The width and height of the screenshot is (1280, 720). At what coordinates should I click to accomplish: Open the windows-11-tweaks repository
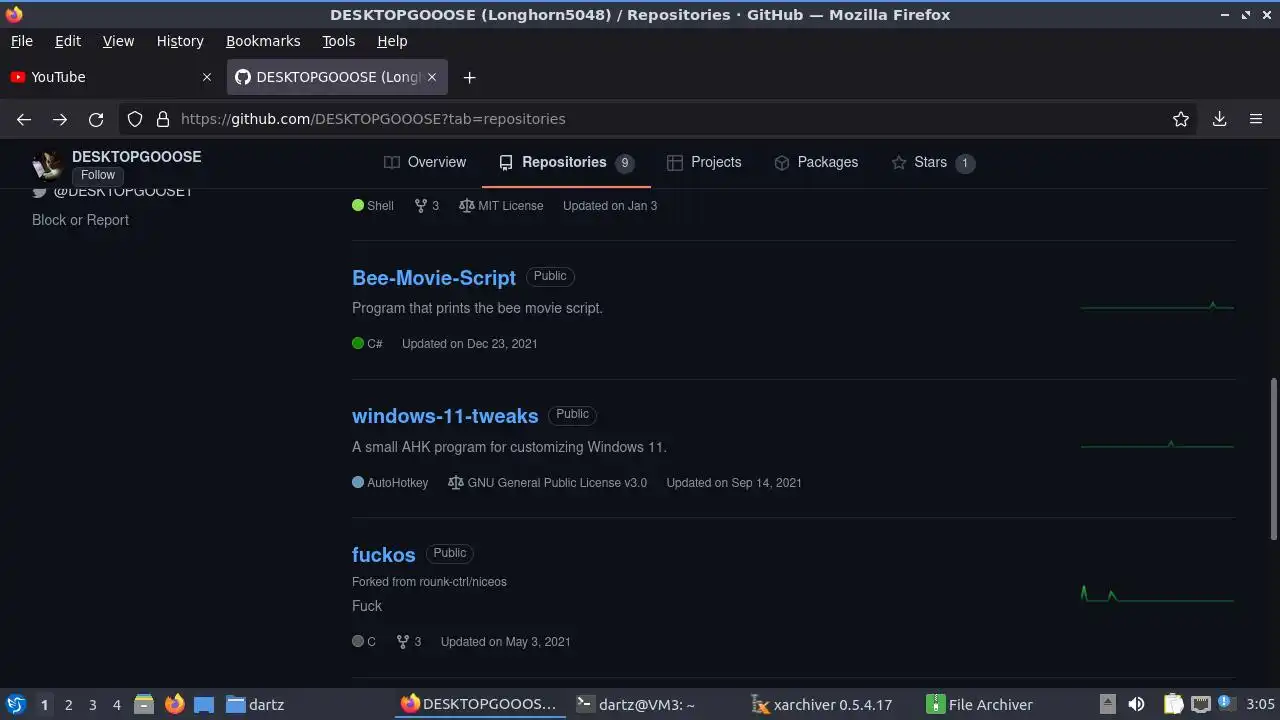click(x=445, y=416)
